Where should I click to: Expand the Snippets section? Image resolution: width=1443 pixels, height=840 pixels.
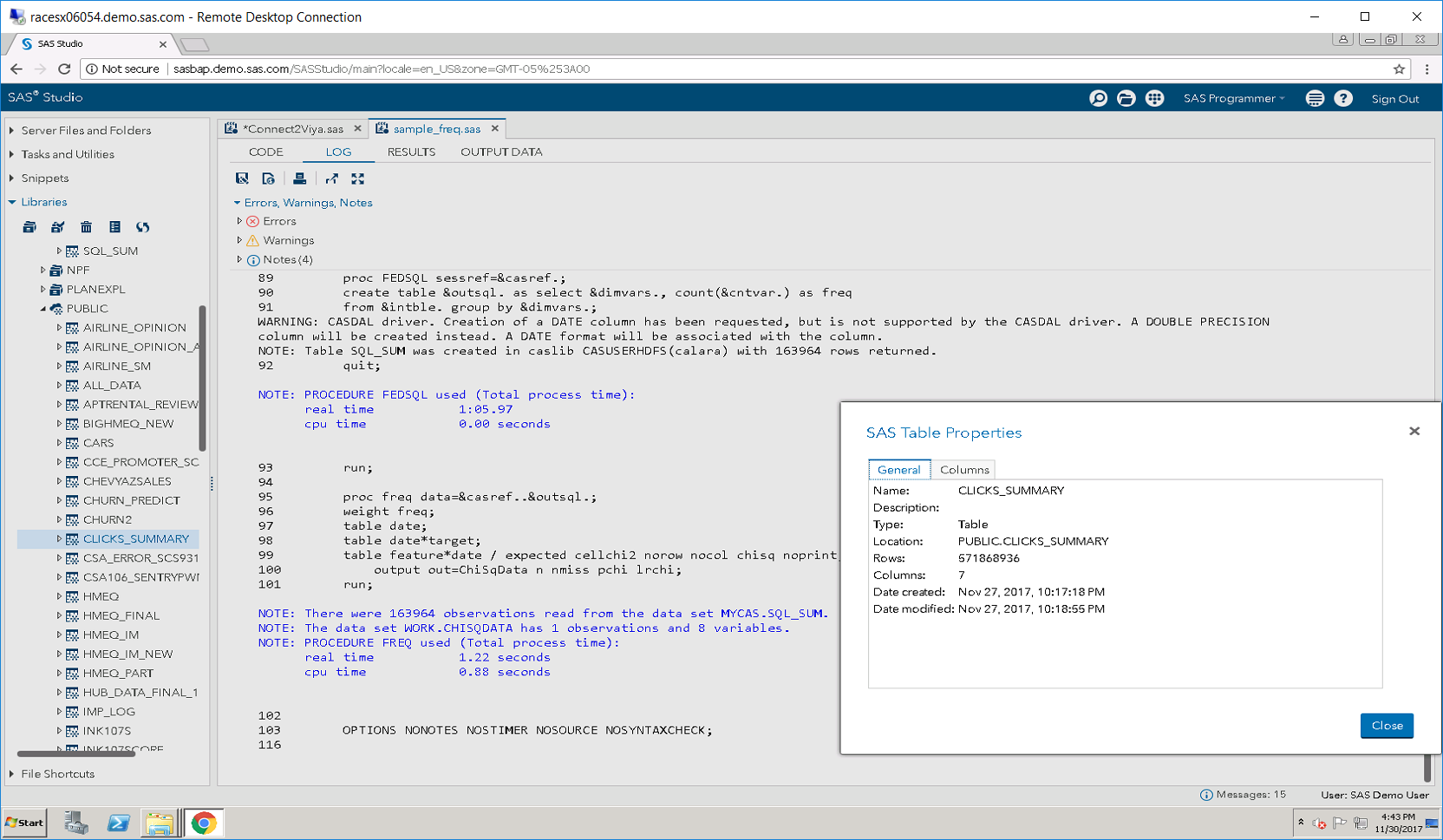(12, 179)
